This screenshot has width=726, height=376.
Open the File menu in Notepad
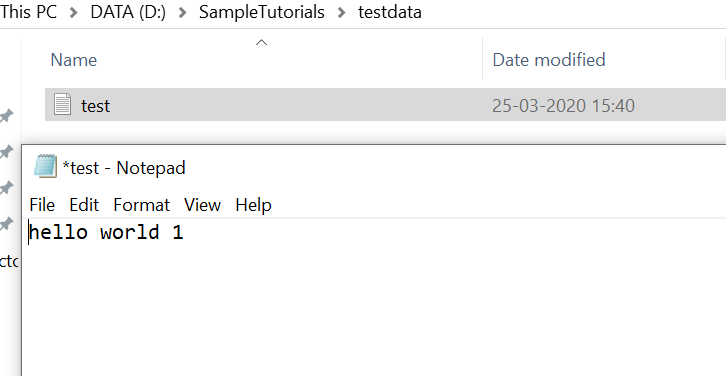click(x=42, y=205)
